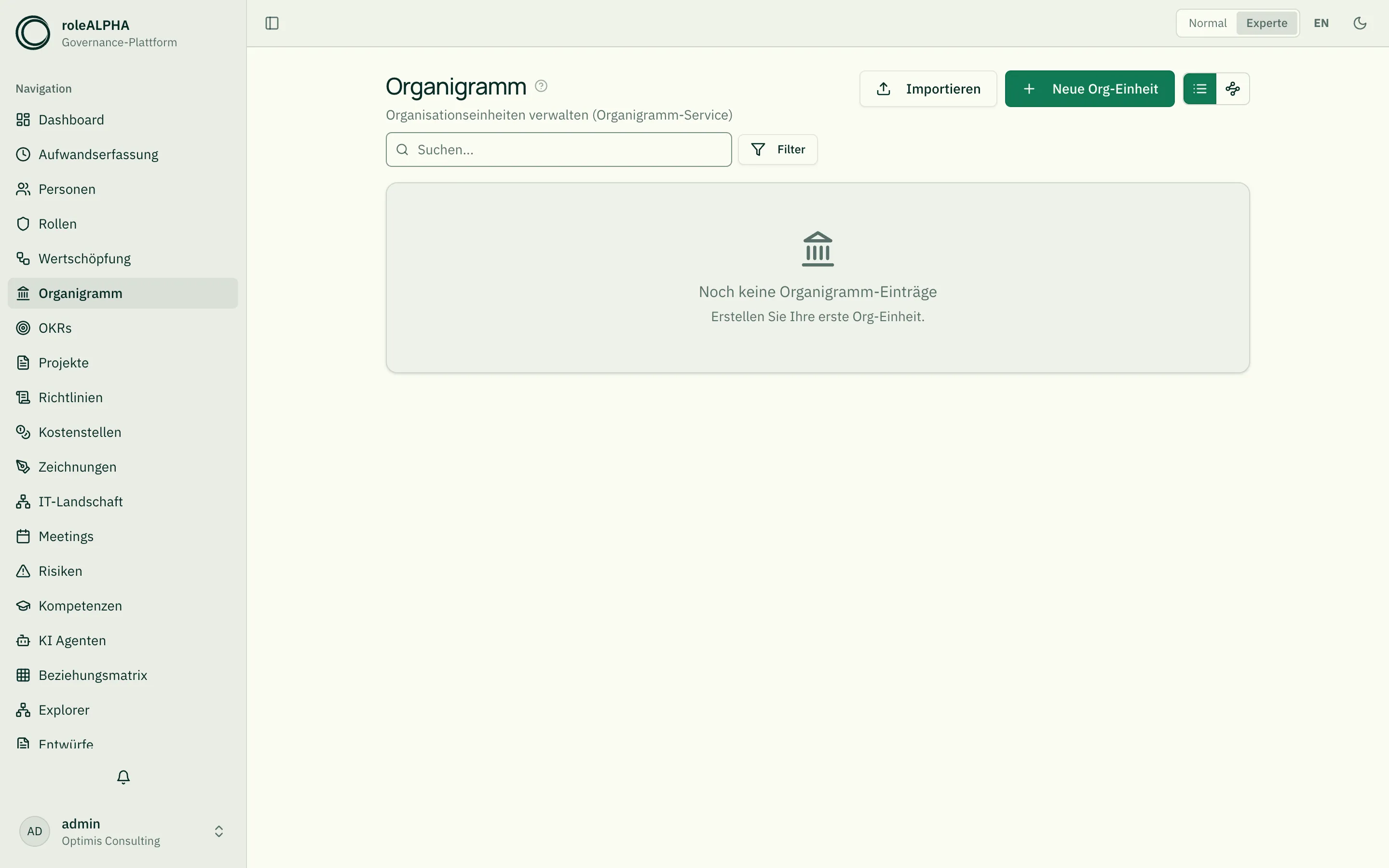Click the Importieren button

[x=928, y=89]
